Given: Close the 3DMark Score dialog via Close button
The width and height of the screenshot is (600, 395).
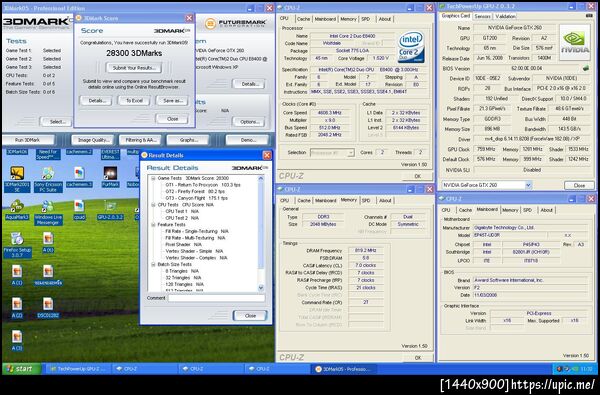Looking at the screenshot, I should (173, 119).
